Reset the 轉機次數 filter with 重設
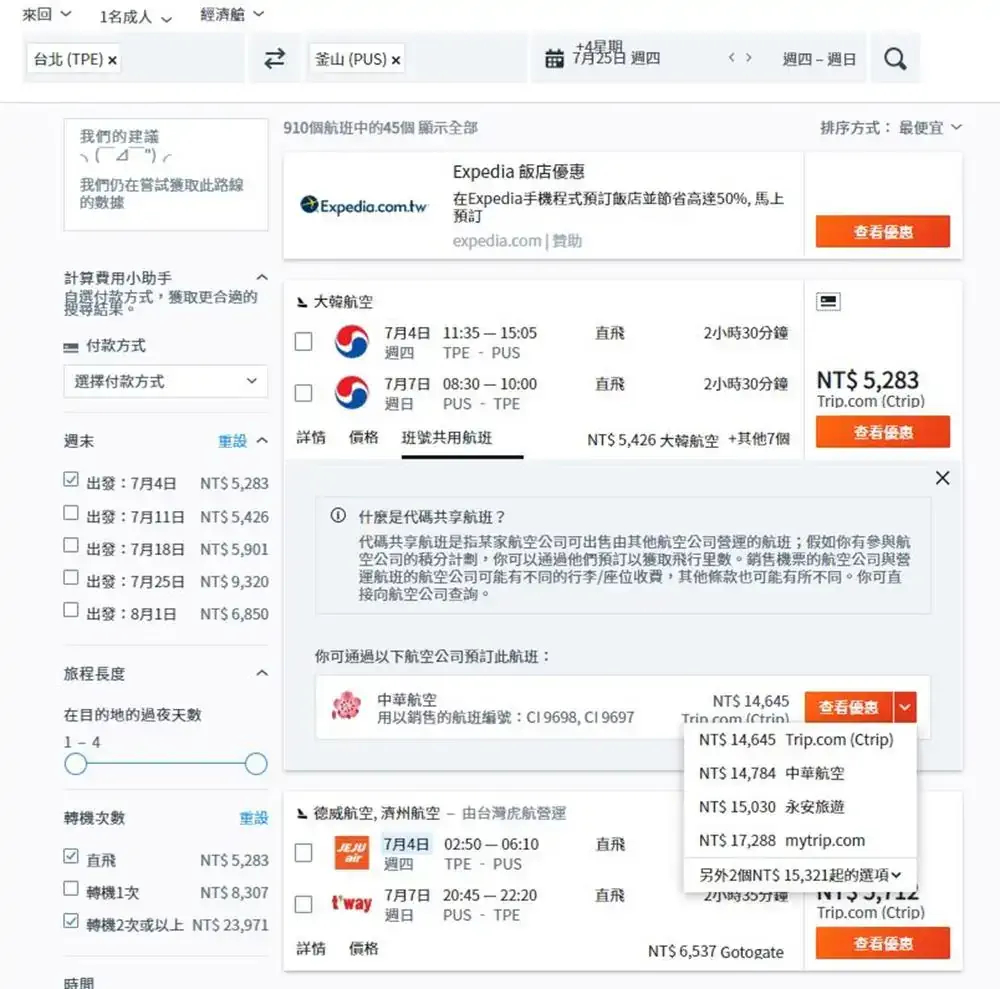The height and width of the screenshot is (989, 1000). pos(253,817)
